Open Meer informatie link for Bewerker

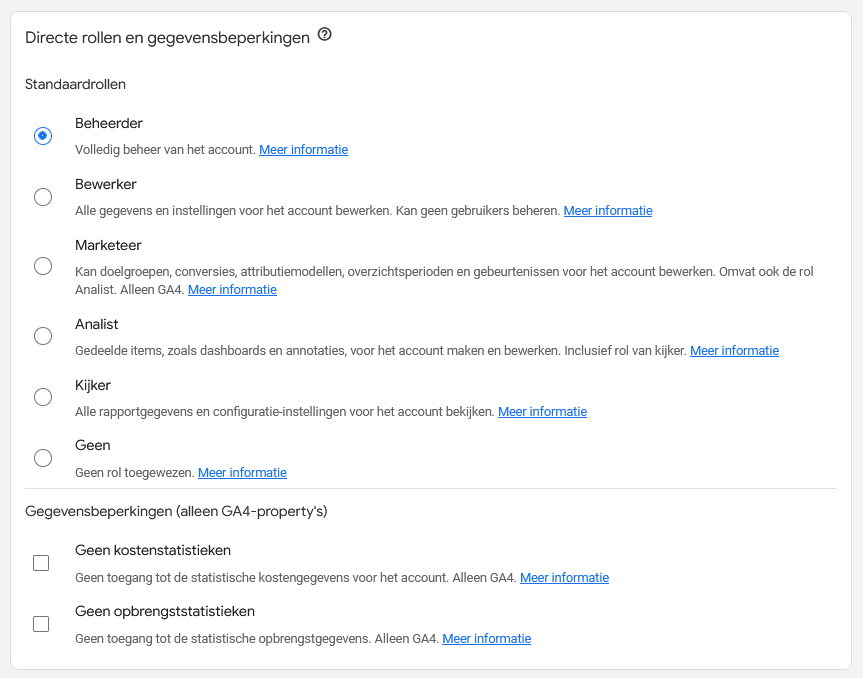(608, 211)
